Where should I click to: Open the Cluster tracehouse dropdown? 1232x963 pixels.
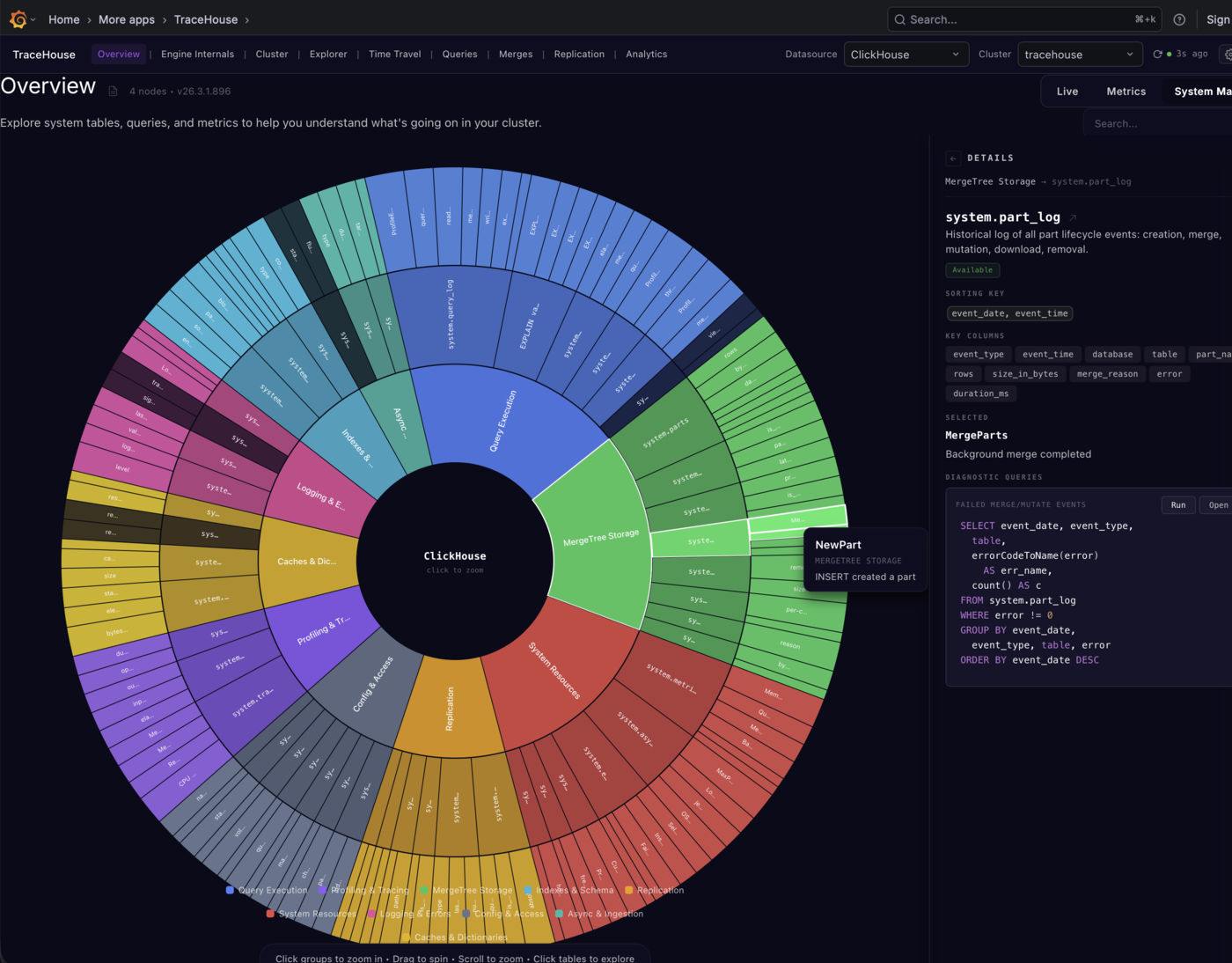pos(1081,55)
